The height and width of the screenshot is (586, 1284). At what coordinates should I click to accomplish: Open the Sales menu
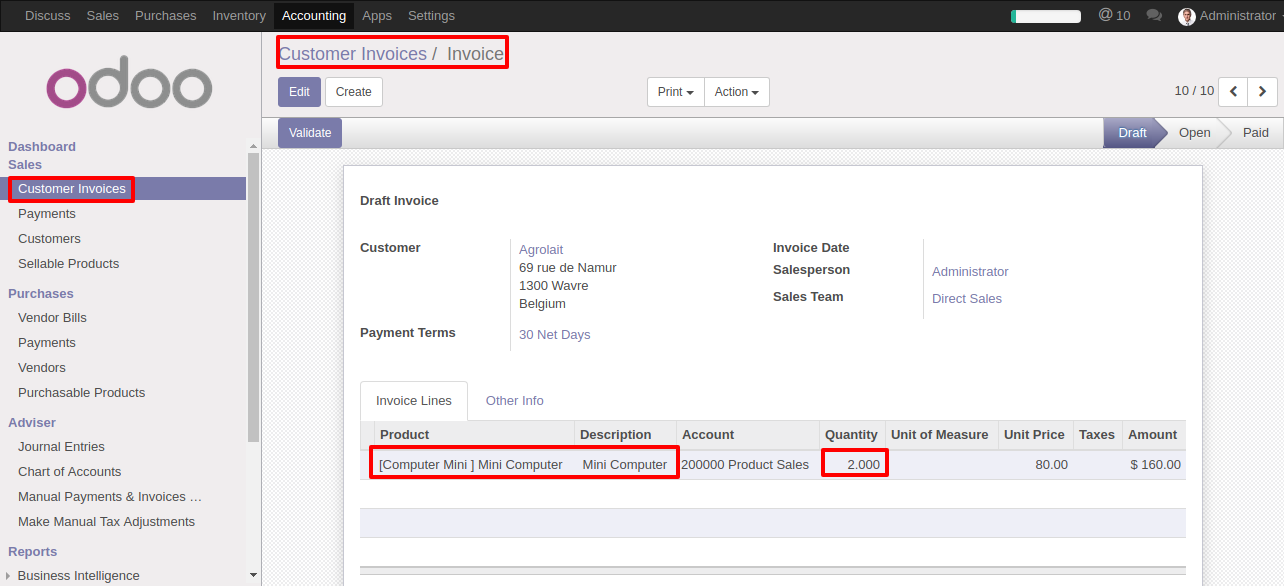tap(103, 16)
